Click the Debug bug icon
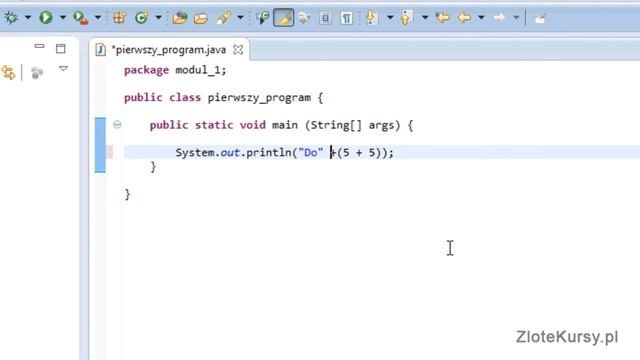 coord(11,18)
